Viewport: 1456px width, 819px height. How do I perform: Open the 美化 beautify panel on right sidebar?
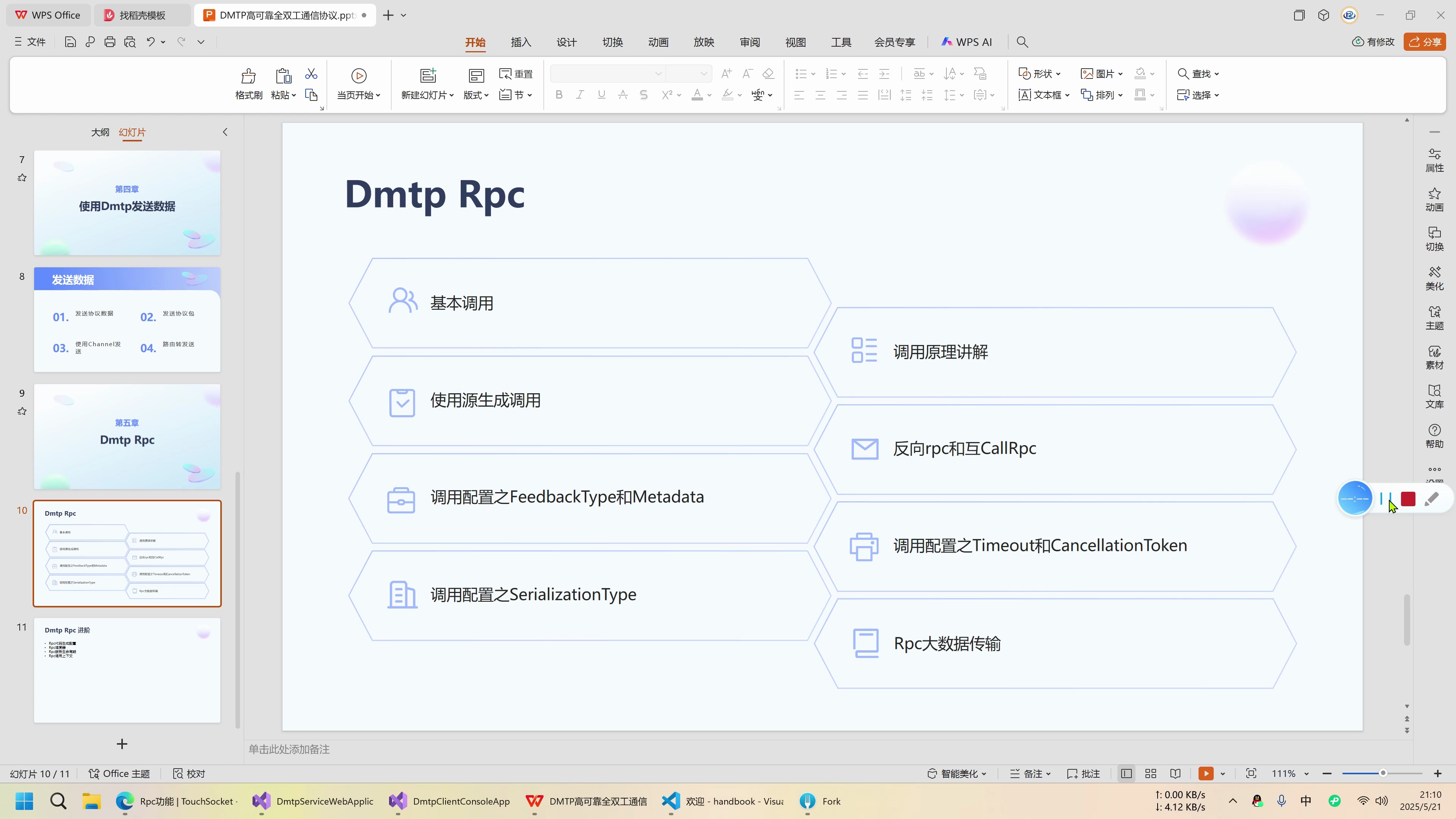coord(1435,278)
